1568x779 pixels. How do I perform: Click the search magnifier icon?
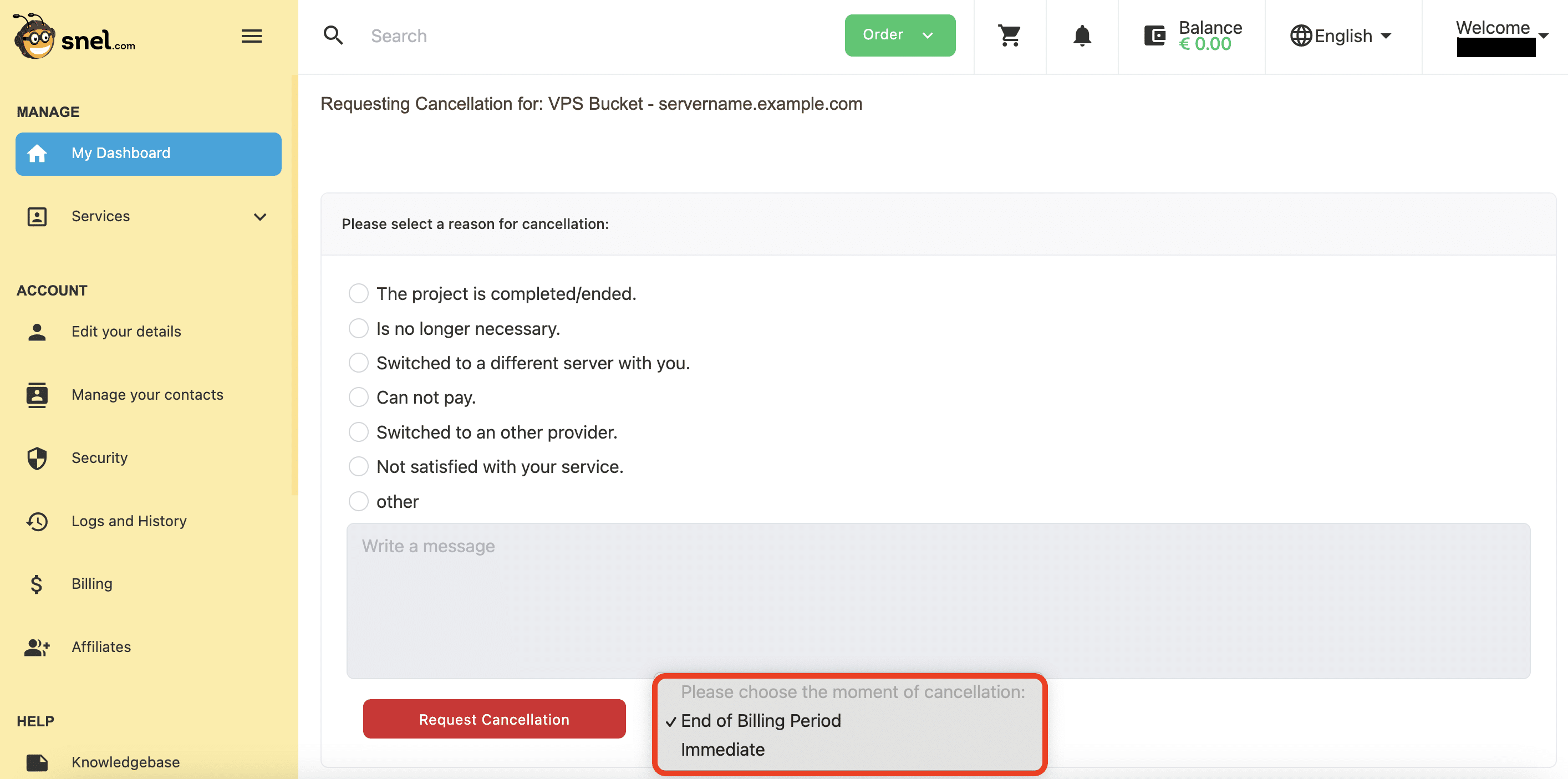(333, 35)
